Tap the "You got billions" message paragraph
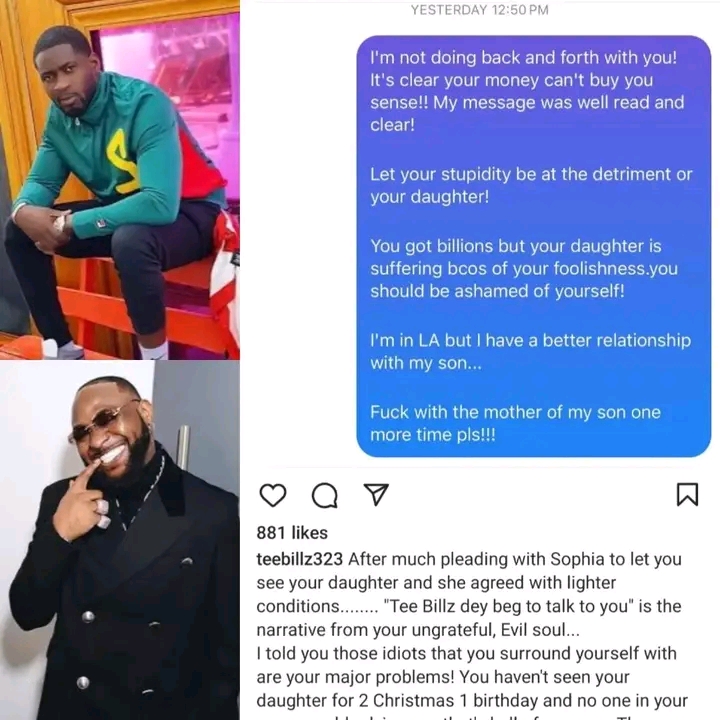720x720 pixels. tap(524, 269)
